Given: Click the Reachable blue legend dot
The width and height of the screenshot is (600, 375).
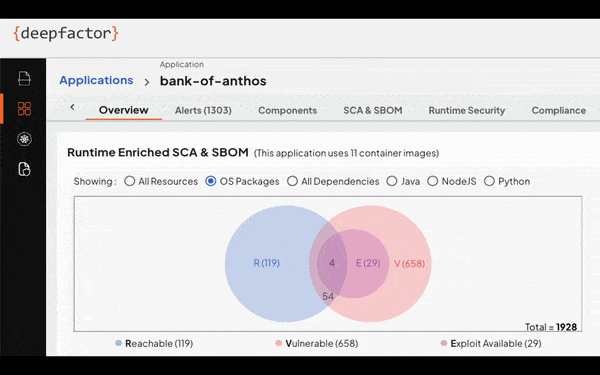Looking at the screenshot, I should pos(119,343).
